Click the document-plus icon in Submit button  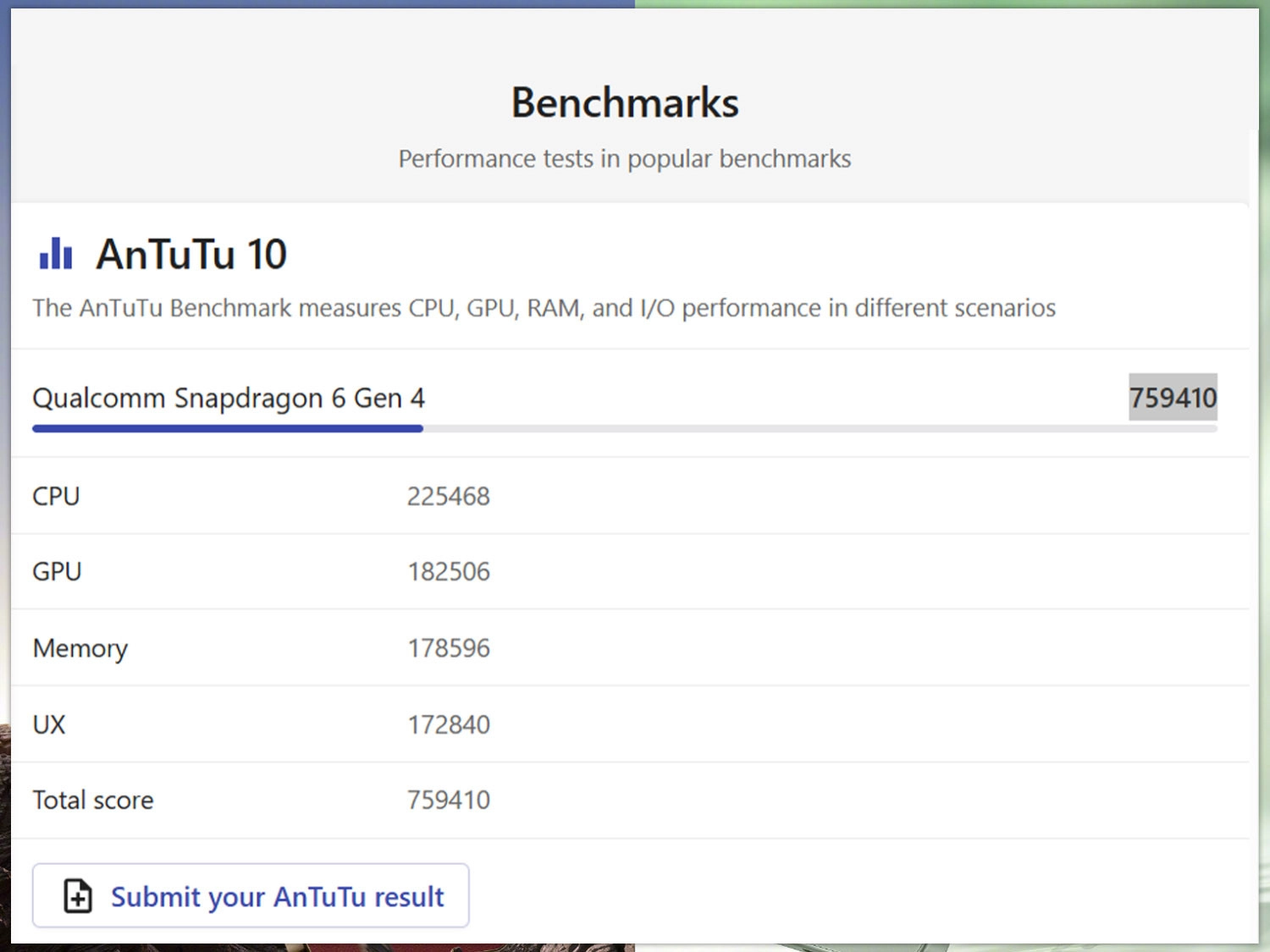click(x=78, y=895)
